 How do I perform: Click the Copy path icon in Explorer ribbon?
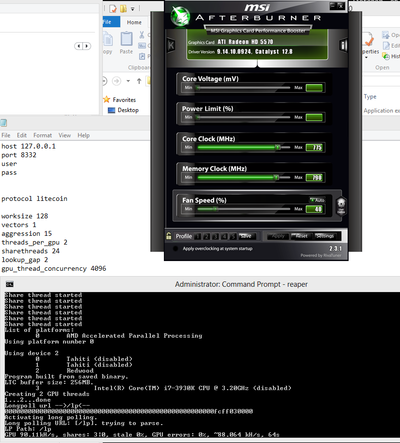click(142, 46)
